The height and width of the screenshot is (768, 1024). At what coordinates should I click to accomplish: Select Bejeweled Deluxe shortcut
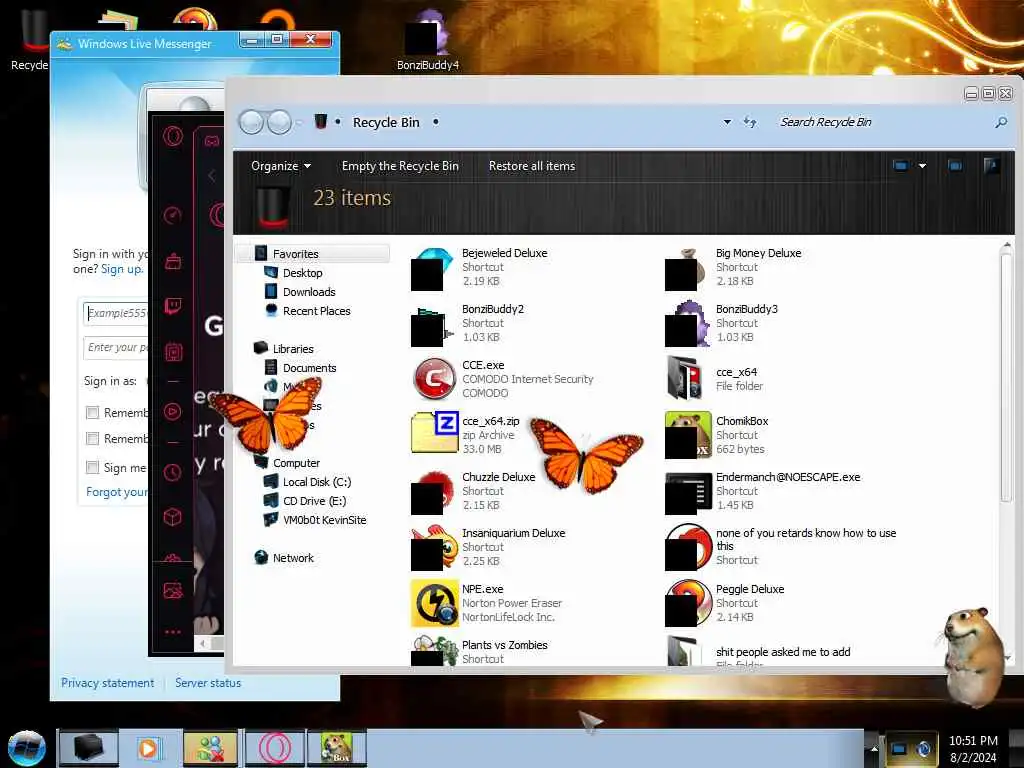(479, 267)
